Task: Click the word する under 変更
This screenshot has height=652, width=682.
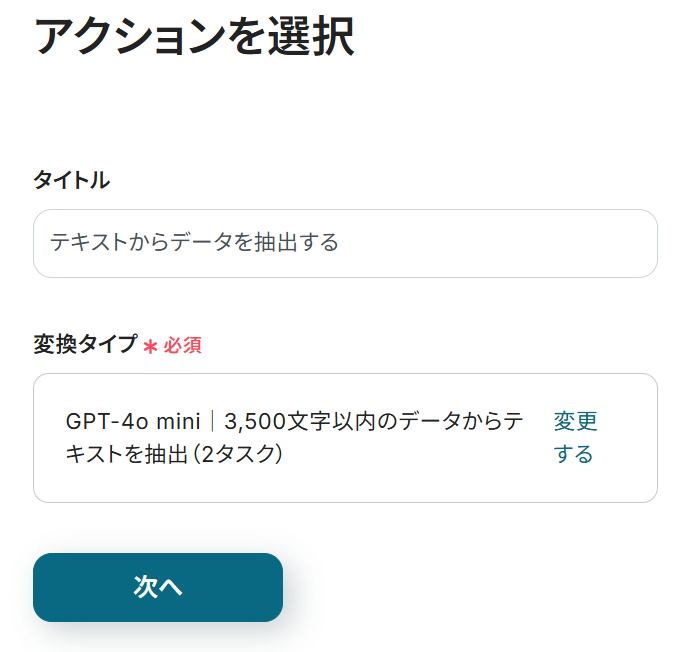Action: [x=574, y=455]
